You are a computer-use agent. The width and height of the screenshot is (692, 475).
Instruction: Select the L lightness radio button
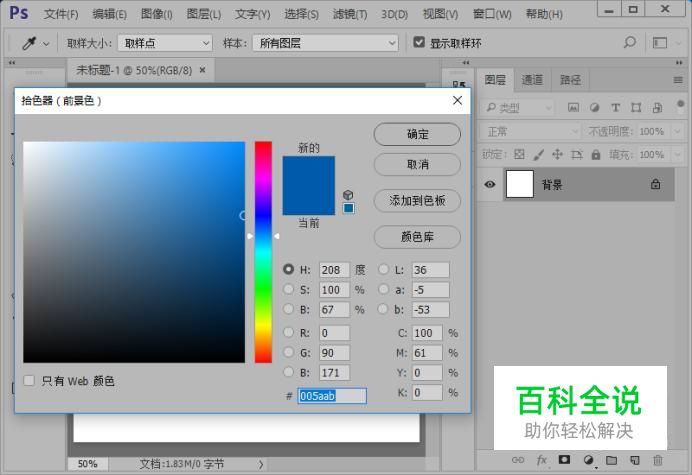(384, 269)
